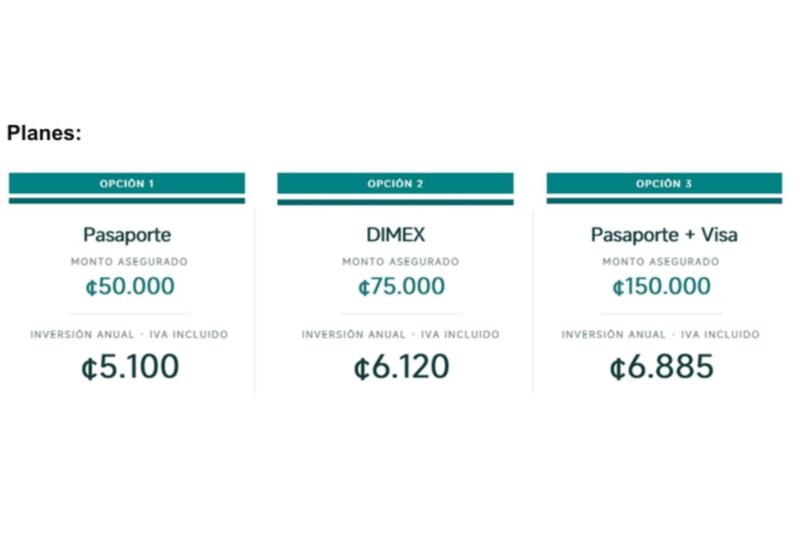Viewport: 800px width, 533px height.
Task: Click the ₡150.000 insured amount
Action: point(661,286)
